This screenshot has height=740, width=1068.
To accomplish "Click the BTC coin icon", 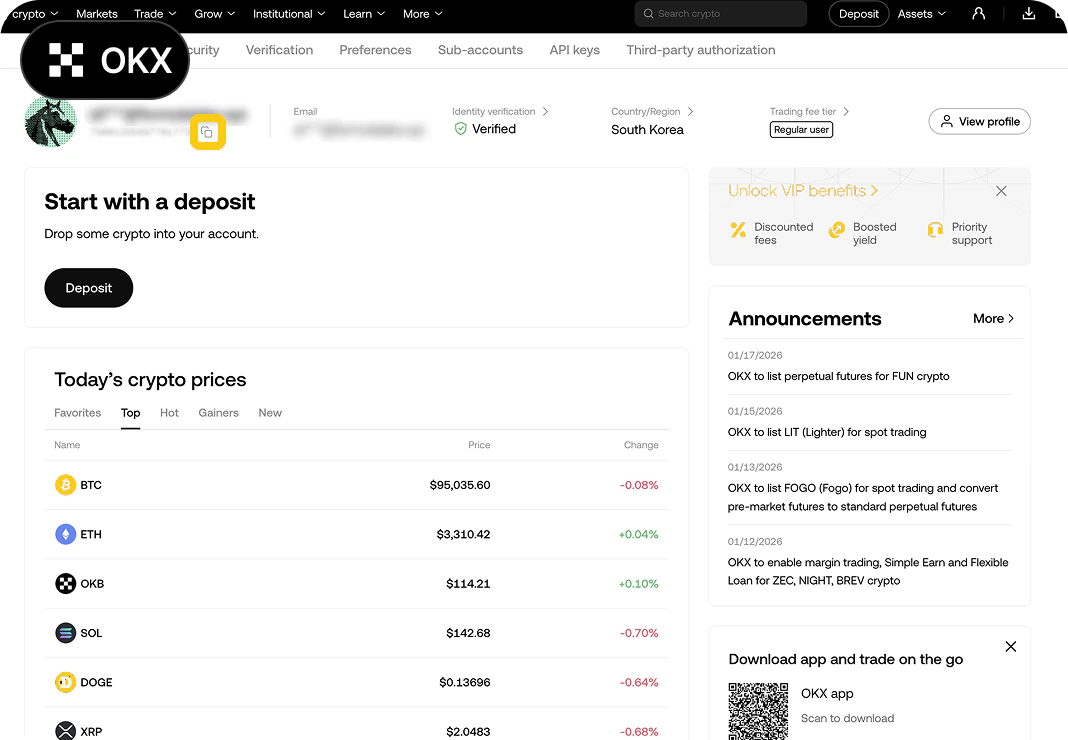I will tap(65, 485).
